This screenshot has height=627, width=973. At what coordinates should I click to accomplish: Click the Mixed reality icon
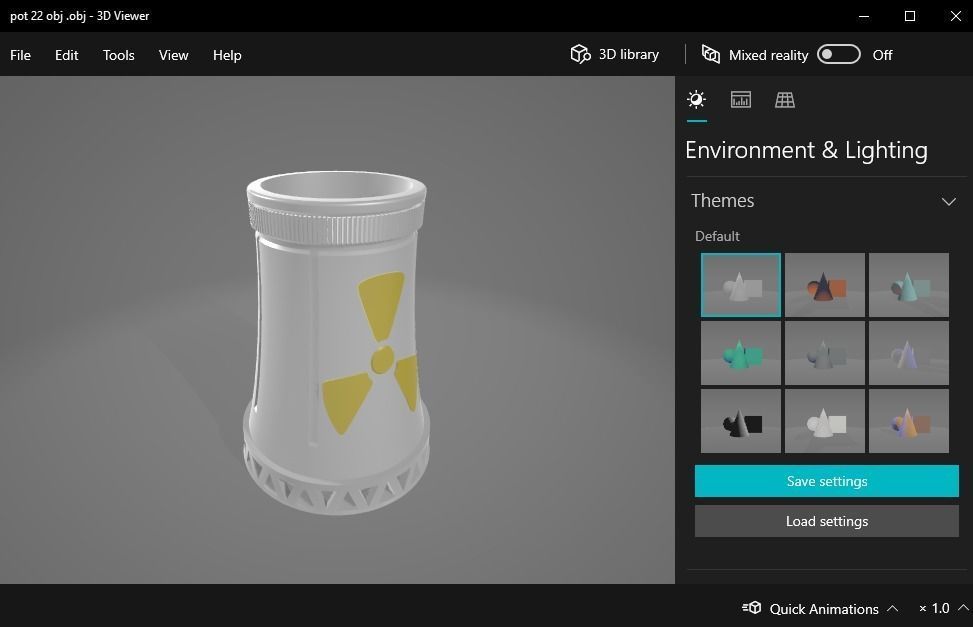coord(711,55)
